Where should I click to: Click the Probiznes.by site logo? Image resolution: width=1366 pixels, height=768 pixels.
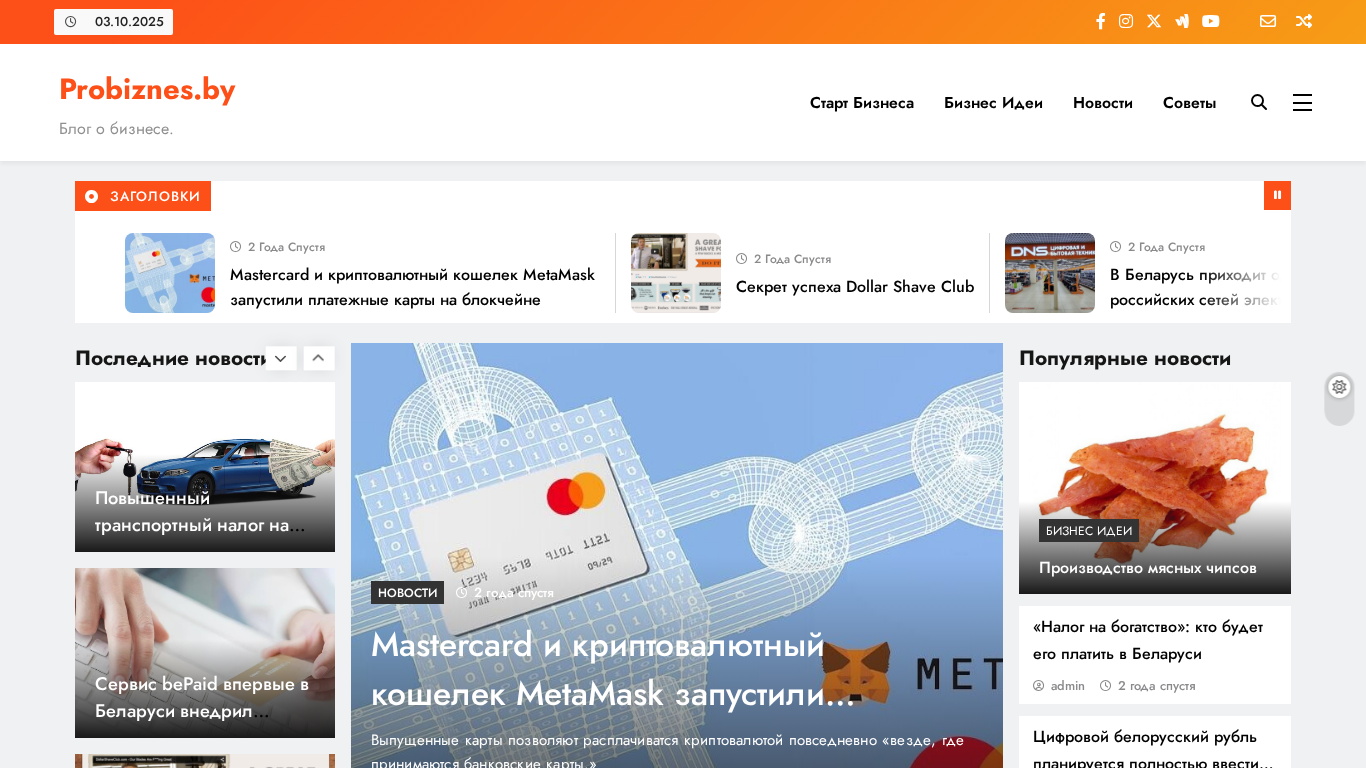pyautogui.click(x=147, y=89)
